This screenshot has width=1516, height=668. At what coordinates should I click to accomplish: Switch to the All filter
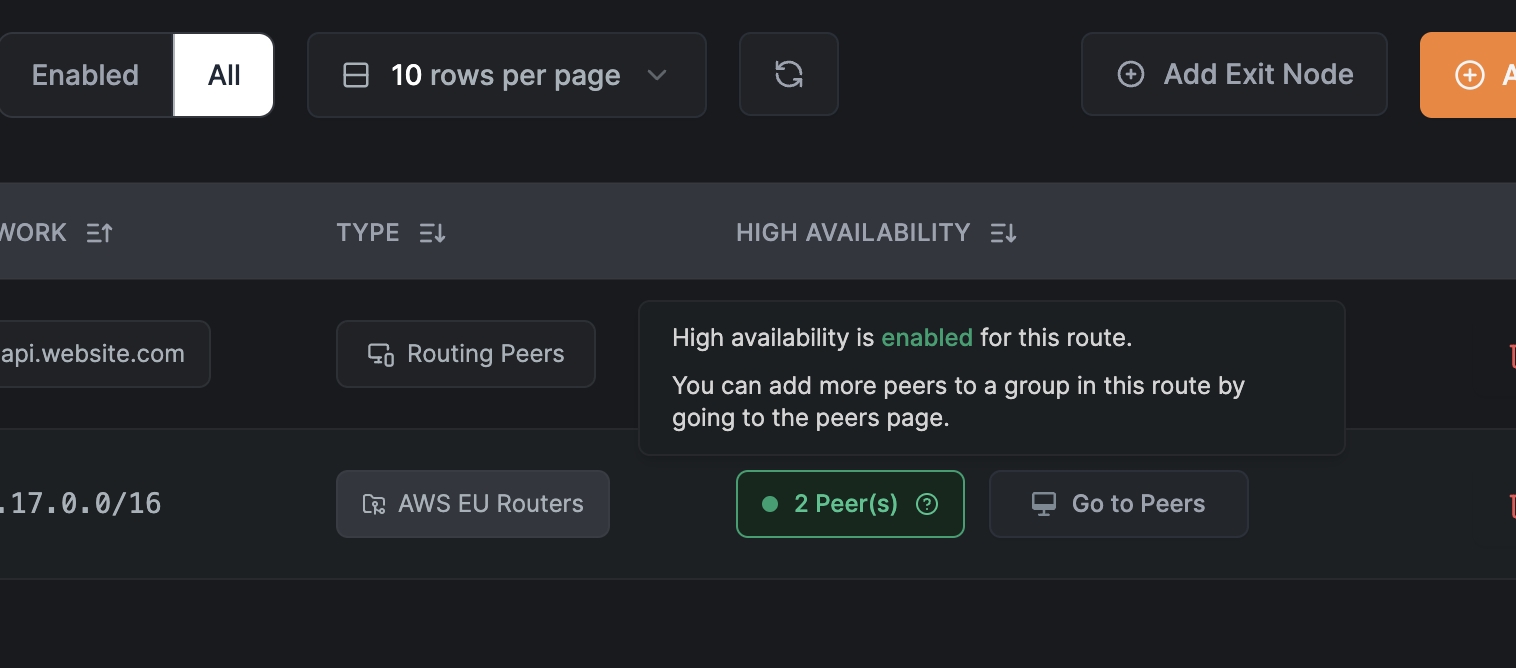223,74
